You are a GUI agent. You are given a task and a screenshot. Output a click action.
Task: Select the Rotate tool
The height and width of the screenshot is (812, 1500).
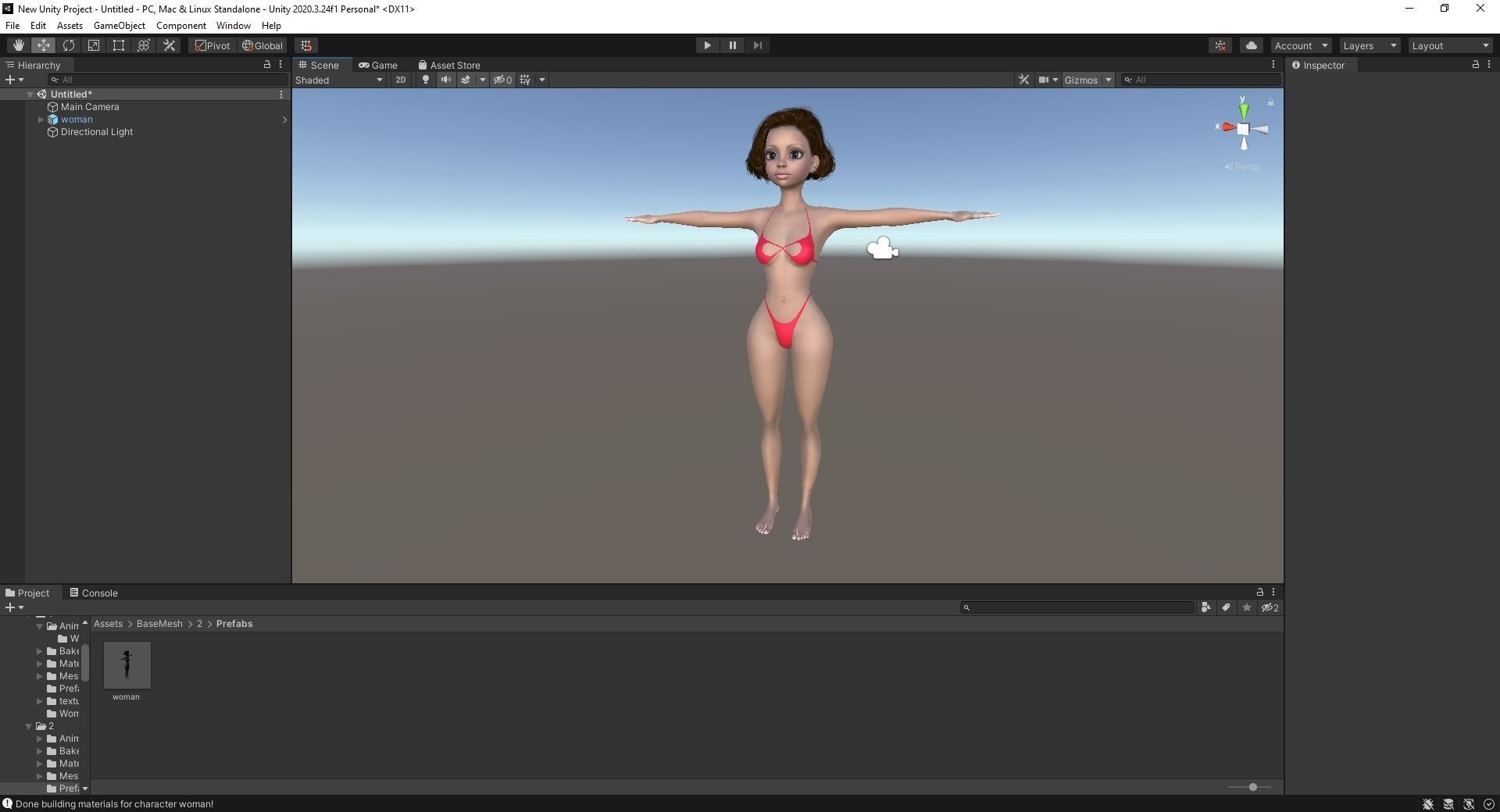tap(68, 45)
